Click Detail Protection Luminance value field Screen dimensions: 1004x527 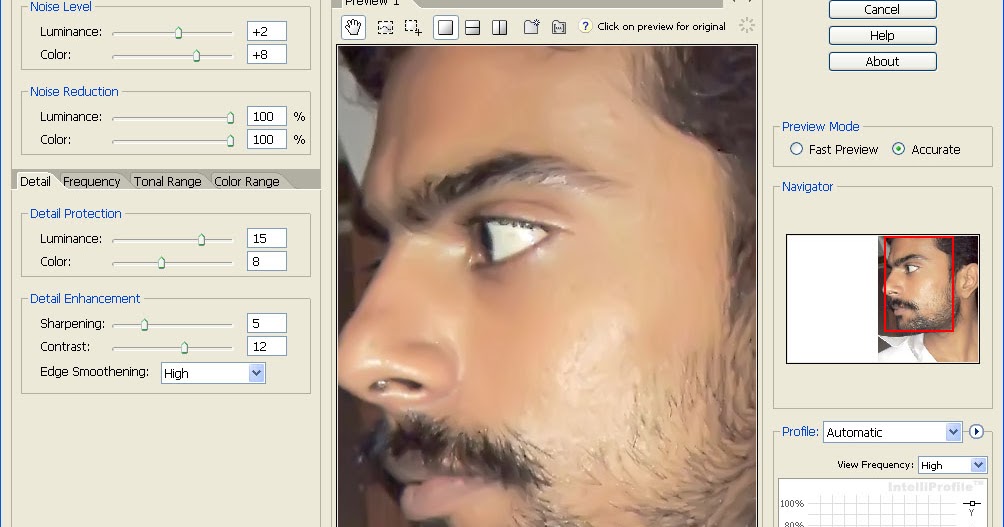(266, 238)
